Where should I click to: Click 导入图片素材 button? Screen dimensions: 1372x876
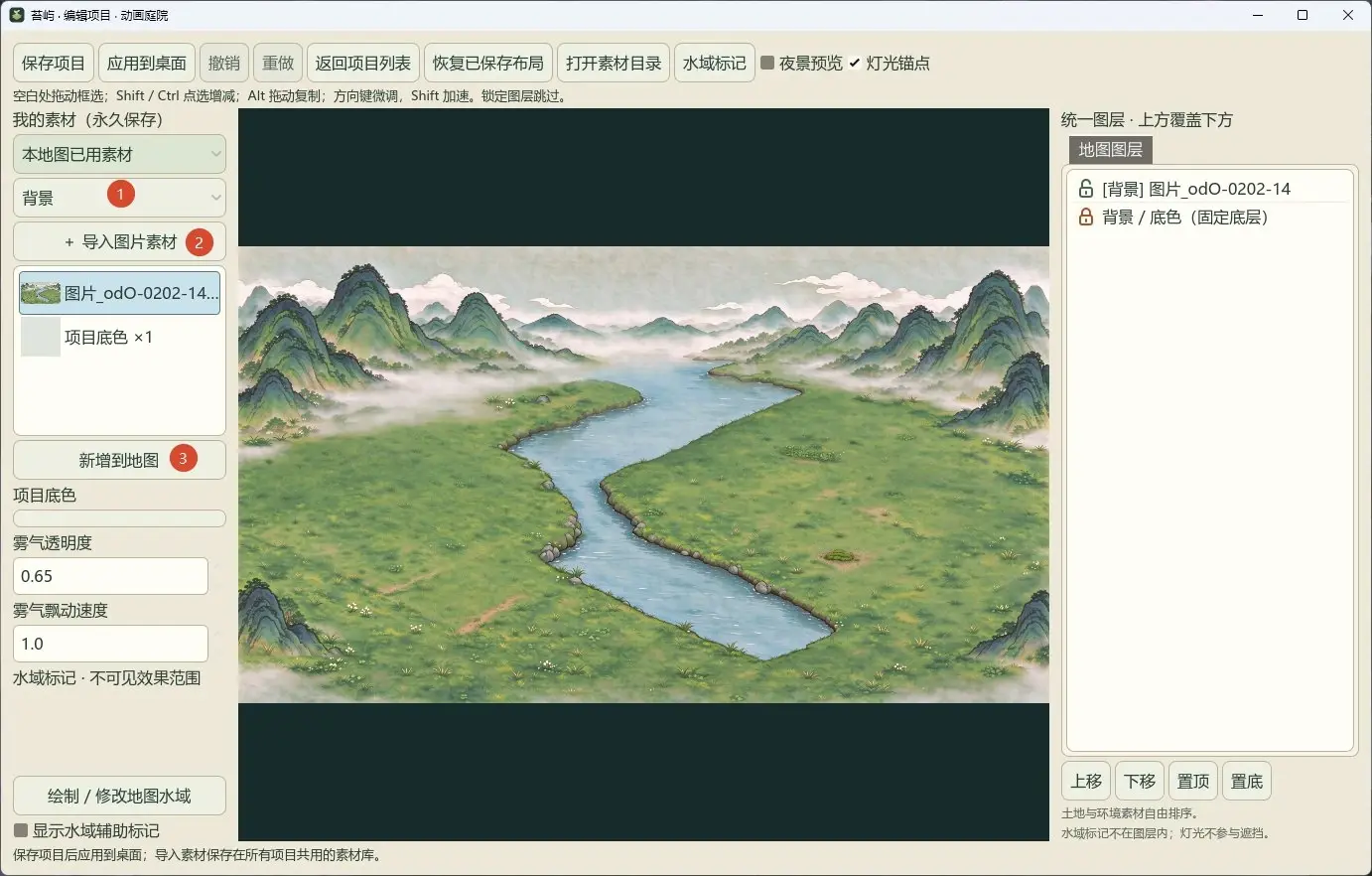[x=119, y=241]
